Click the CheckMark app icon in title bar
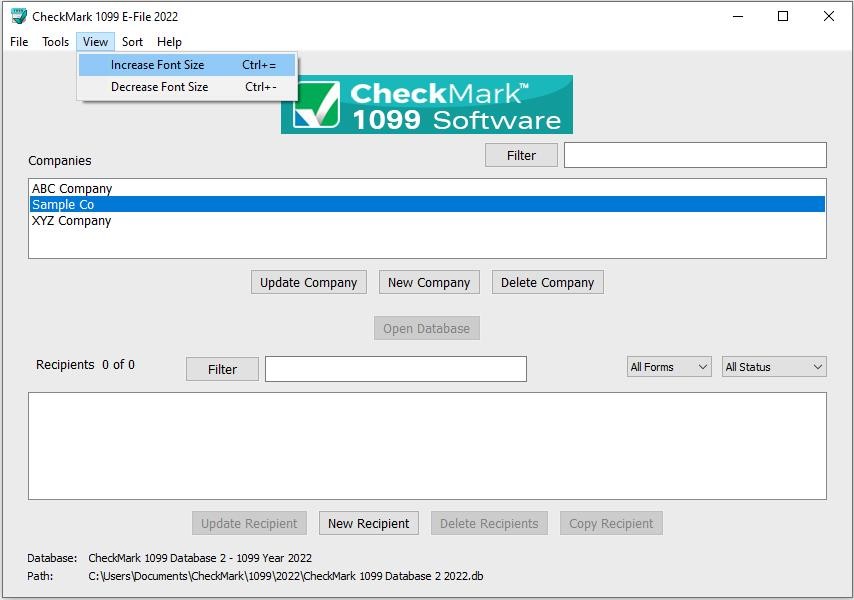 (x=18, y=16)
